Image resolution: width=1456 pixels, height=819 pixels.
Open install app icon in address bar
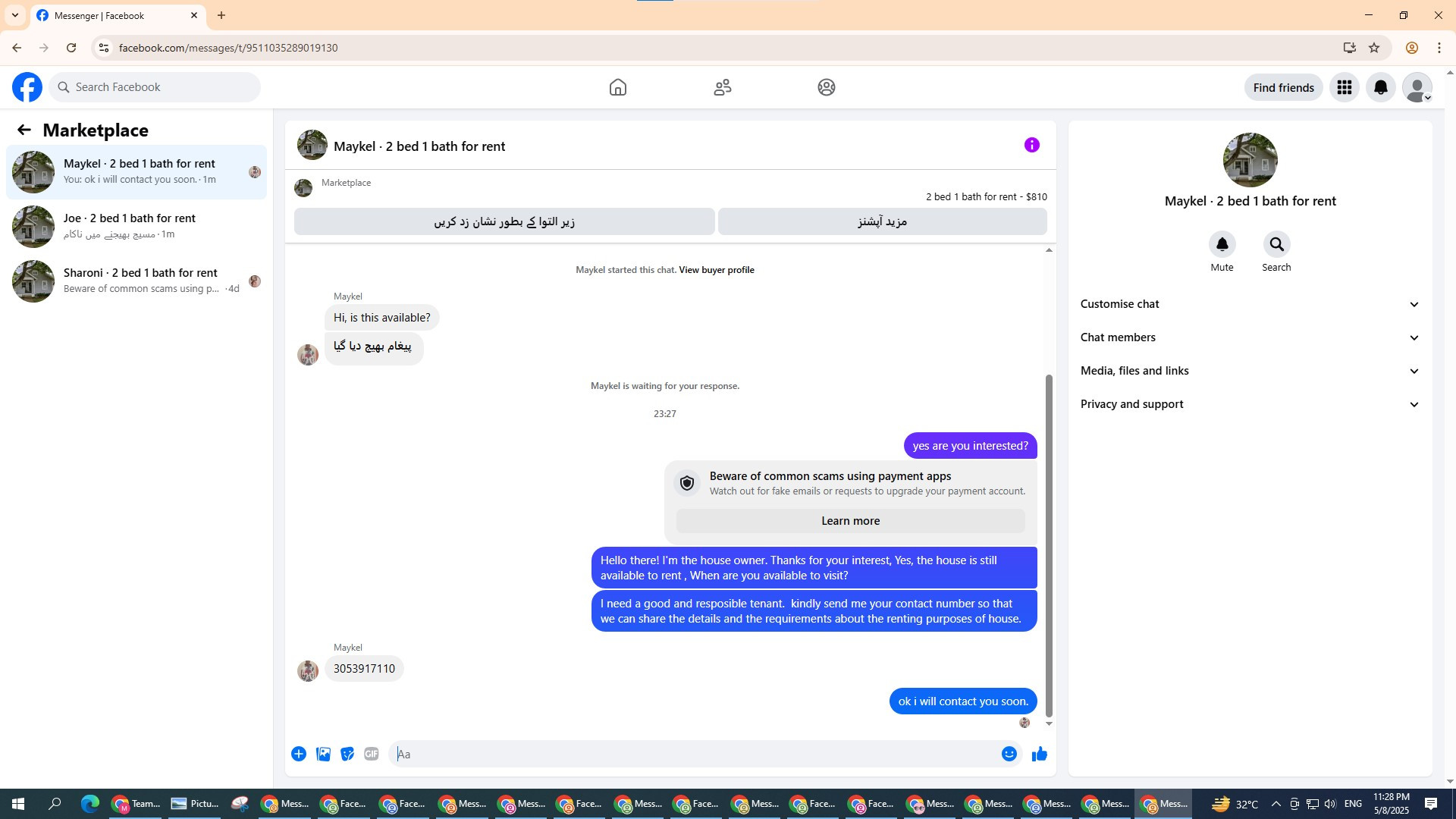pyautogui.click(x=1350, y=48)
